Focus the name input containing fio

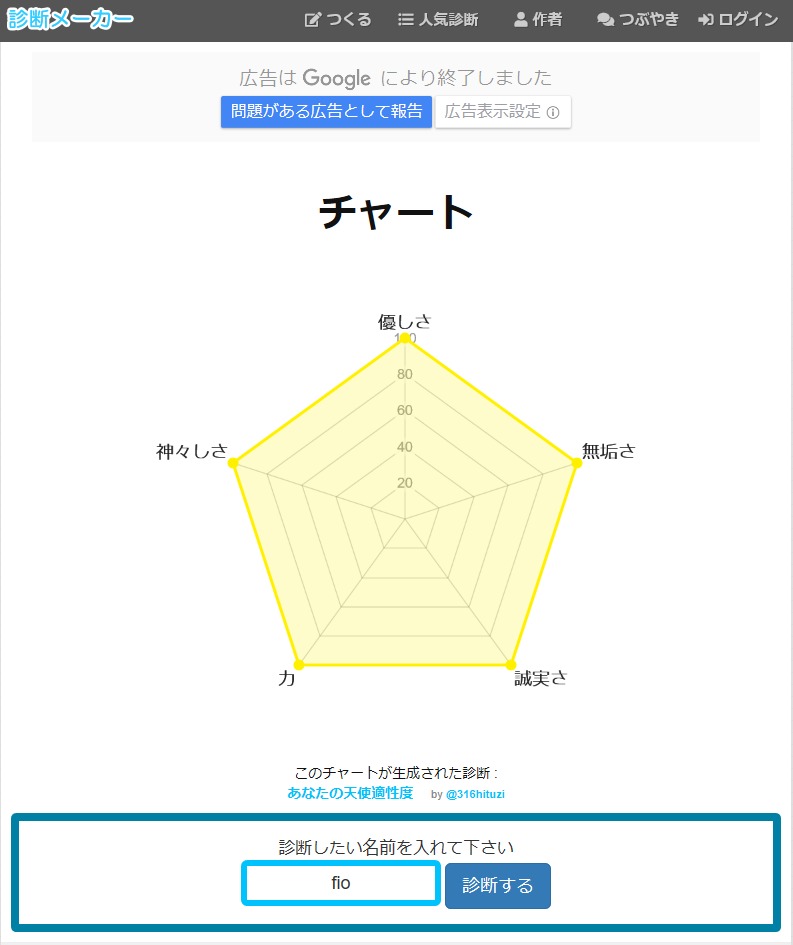tap(341, 884)
